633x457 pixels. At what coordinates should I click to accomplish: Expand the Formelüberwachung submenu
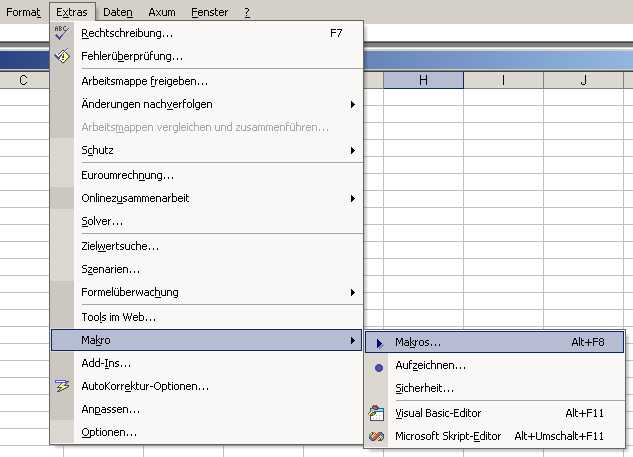(x=353, y=292)
